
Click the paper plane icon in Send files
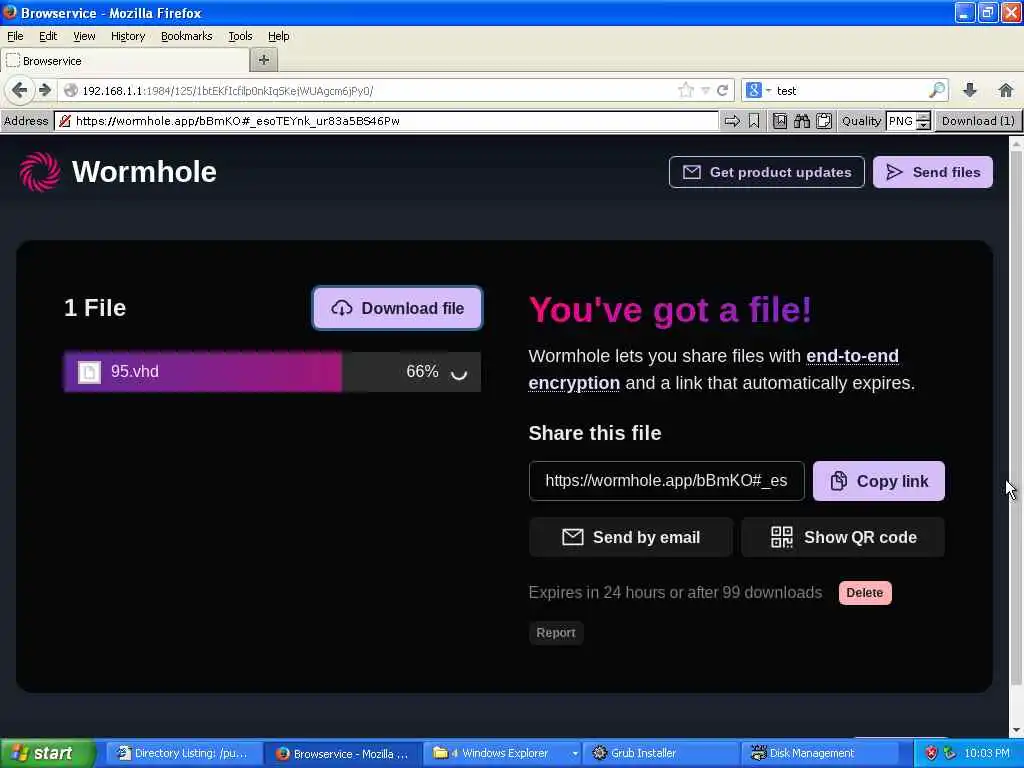(894, 172)
